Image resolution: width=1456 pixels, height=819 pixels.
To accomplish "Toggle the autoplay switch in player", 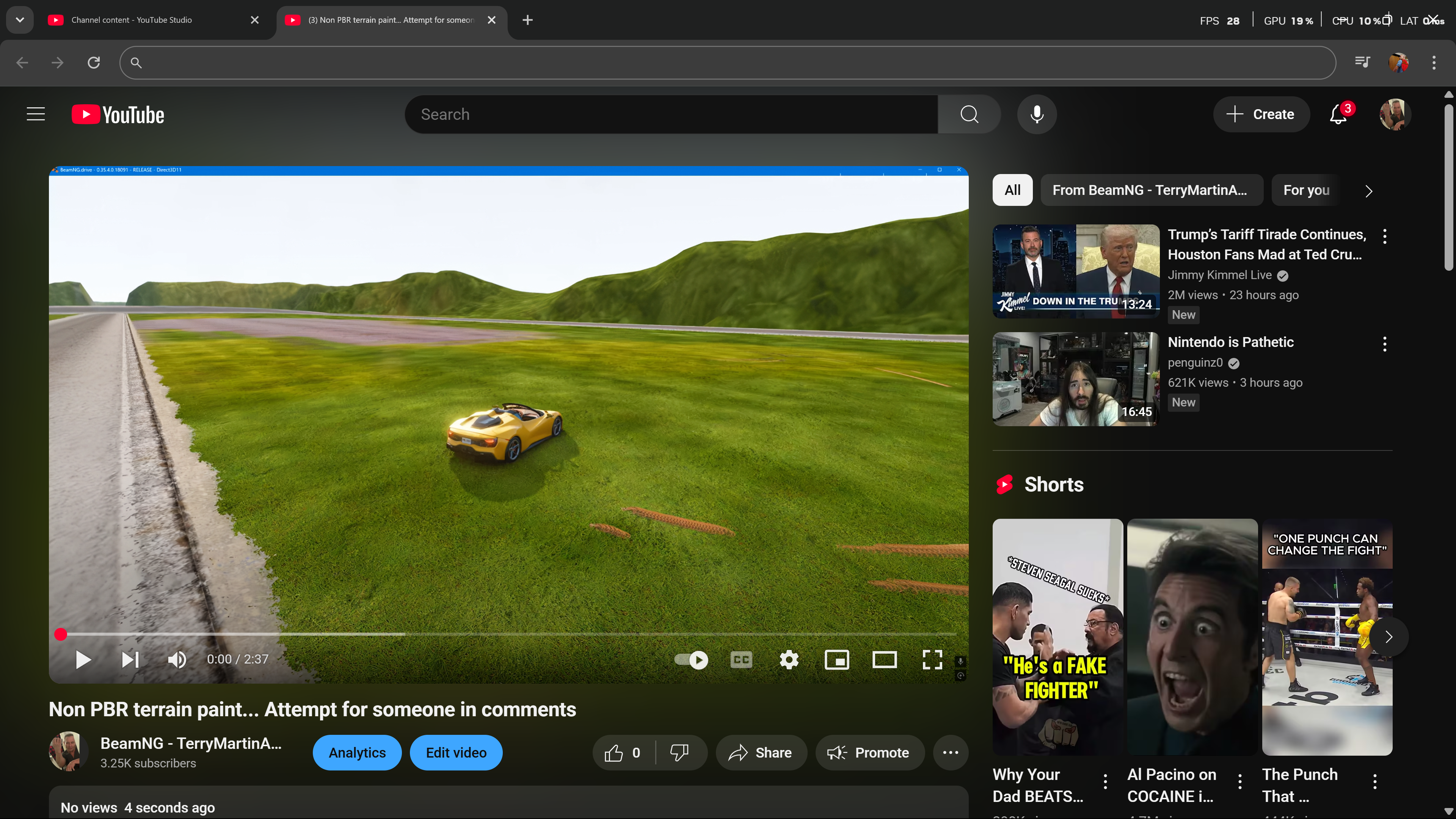I will click(691, 660).
